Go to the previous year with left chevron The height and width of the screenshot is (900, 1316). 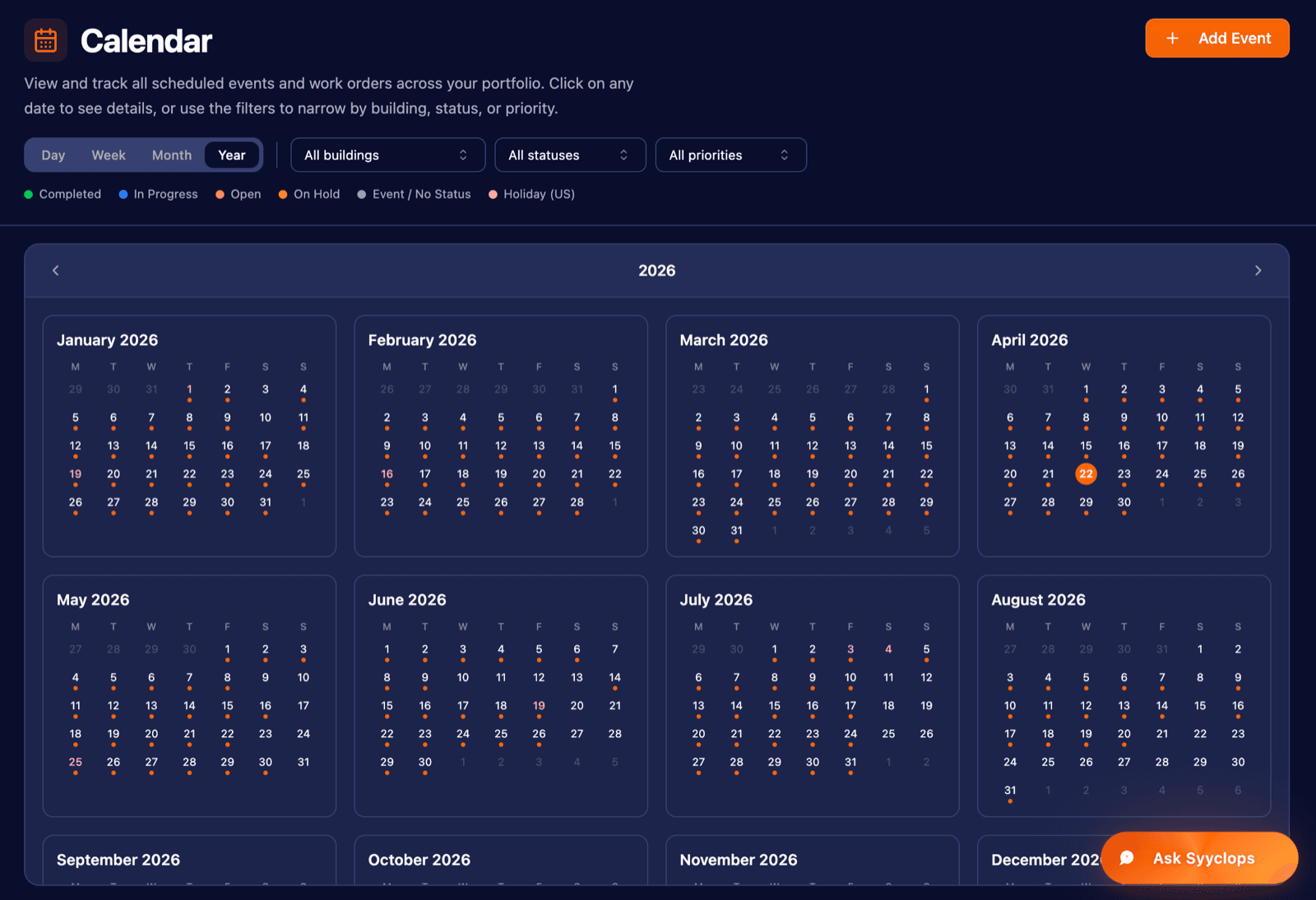(56, 271)
